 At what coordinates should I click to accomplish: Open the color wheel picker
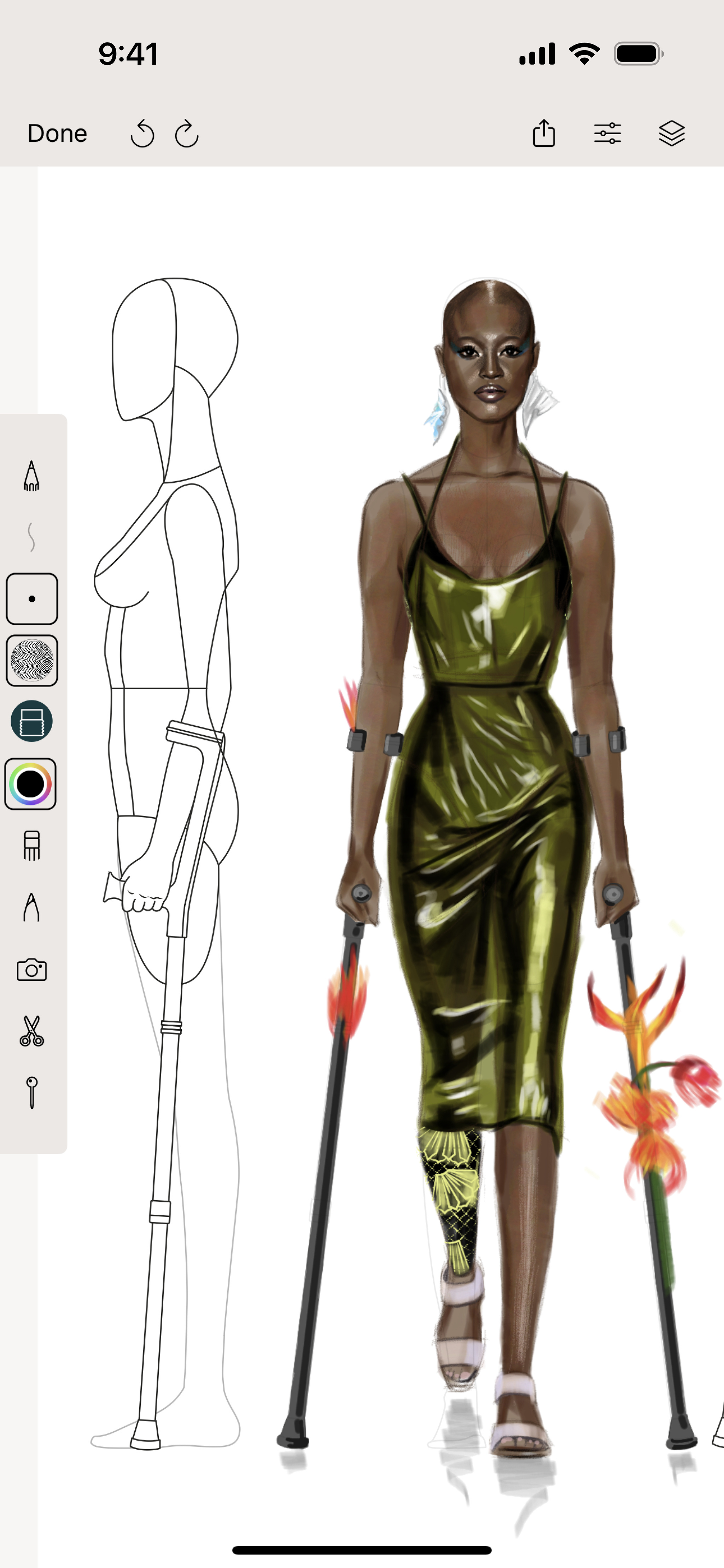(30, 784)
